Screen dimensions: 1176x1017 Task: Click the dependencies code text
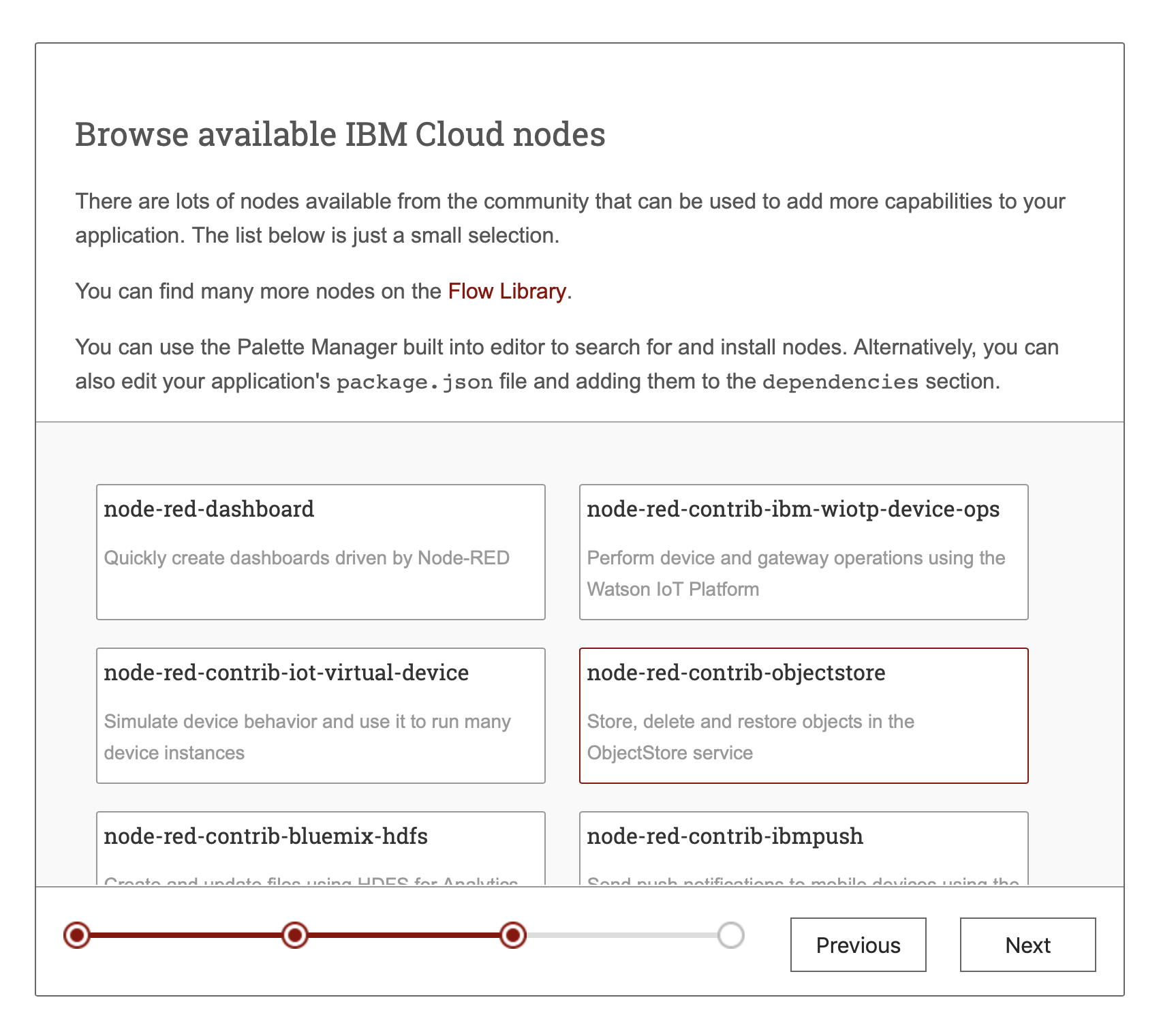click(x=839, y=382)
